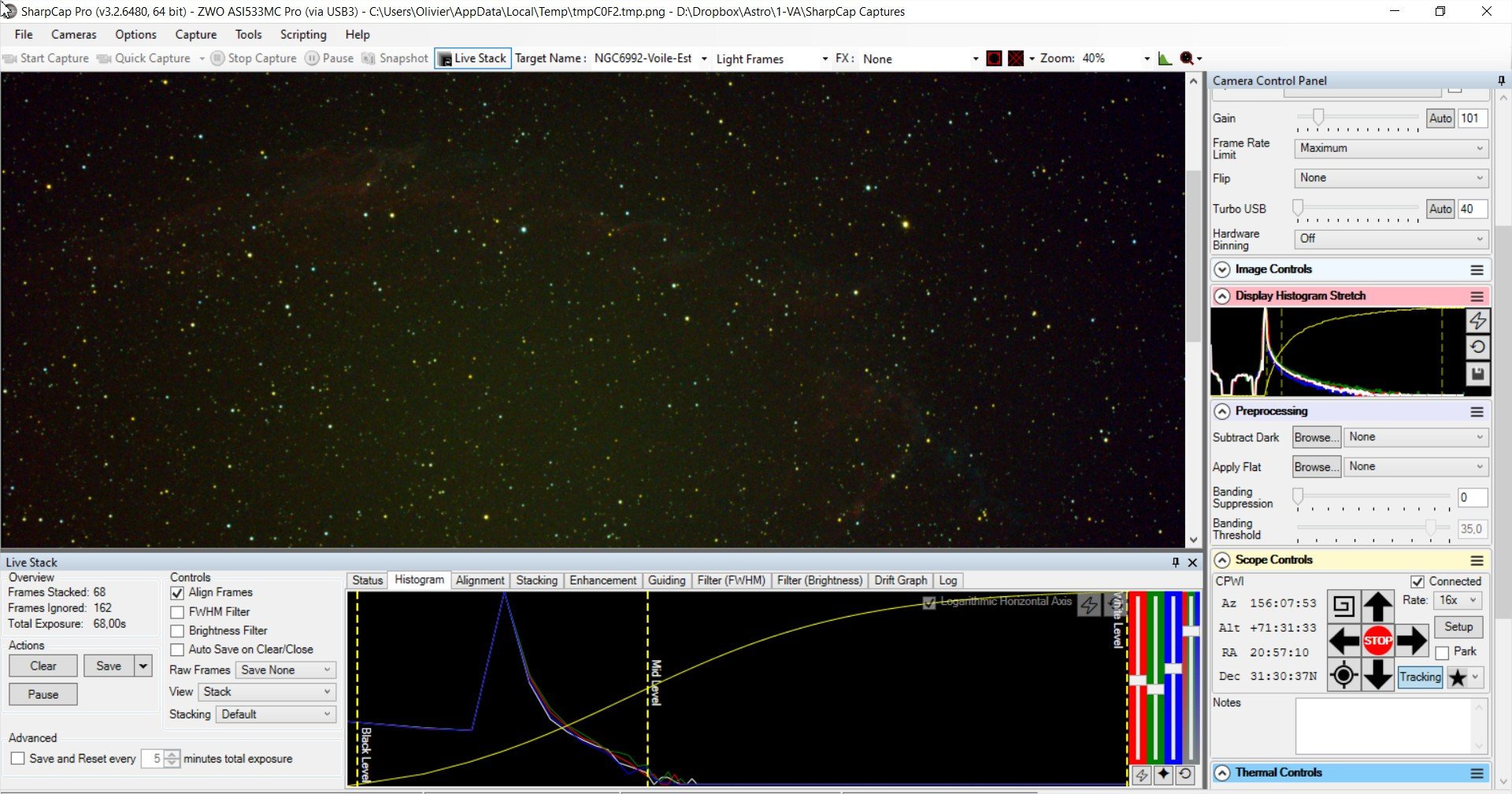Open the Display Histogram Stretch hamburger menu
The width and height of the screenshot is (1512, 794).
pyautogui.click(x=1477, y=296)
